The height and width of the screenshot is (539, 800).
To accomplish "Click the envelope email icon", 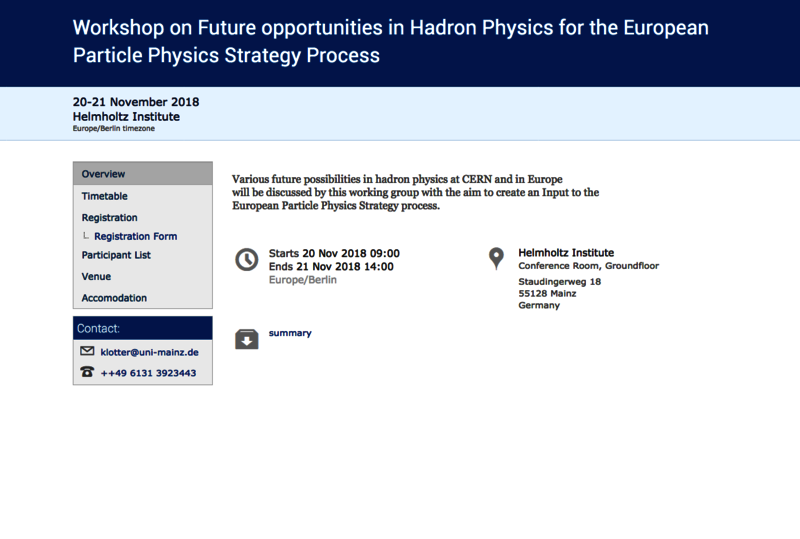I will [x=87, y=351].
